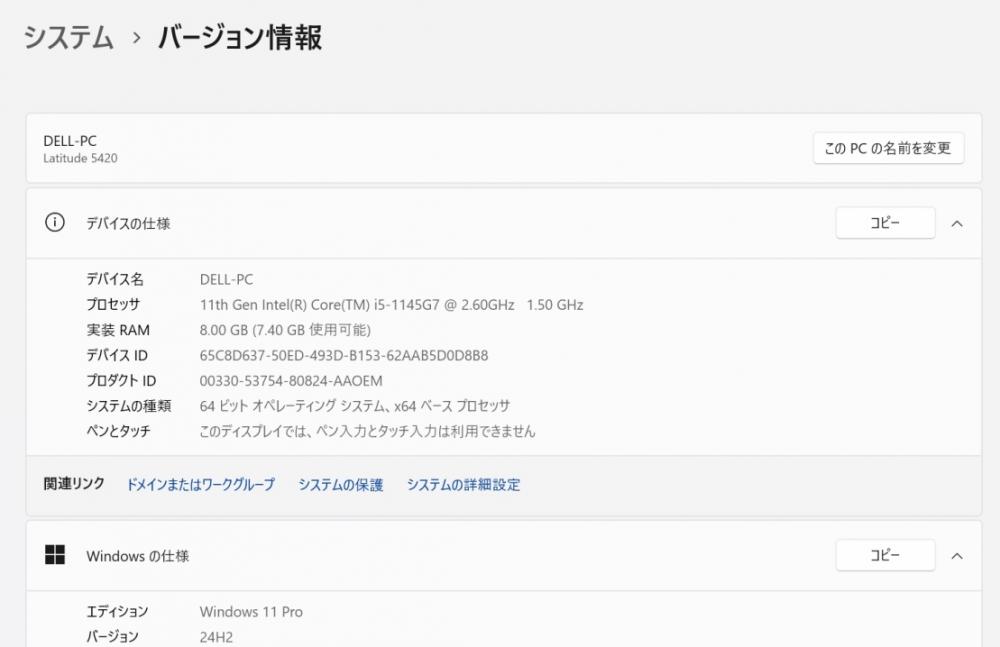This screenshot has height=647, width=1000.
Task: Click この PC の名前を変更 button
Action: pos(888,148)
